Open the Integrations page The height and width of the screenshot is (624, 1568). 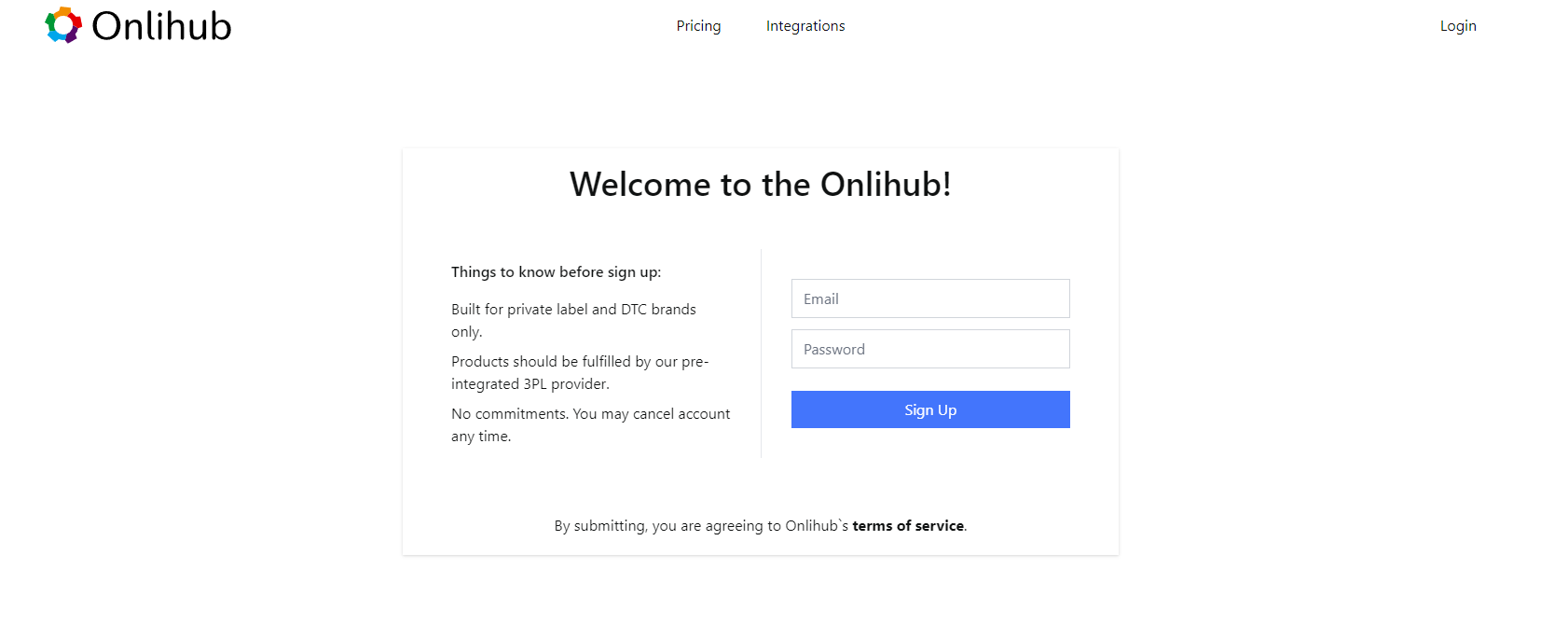(x=805, y=26)
